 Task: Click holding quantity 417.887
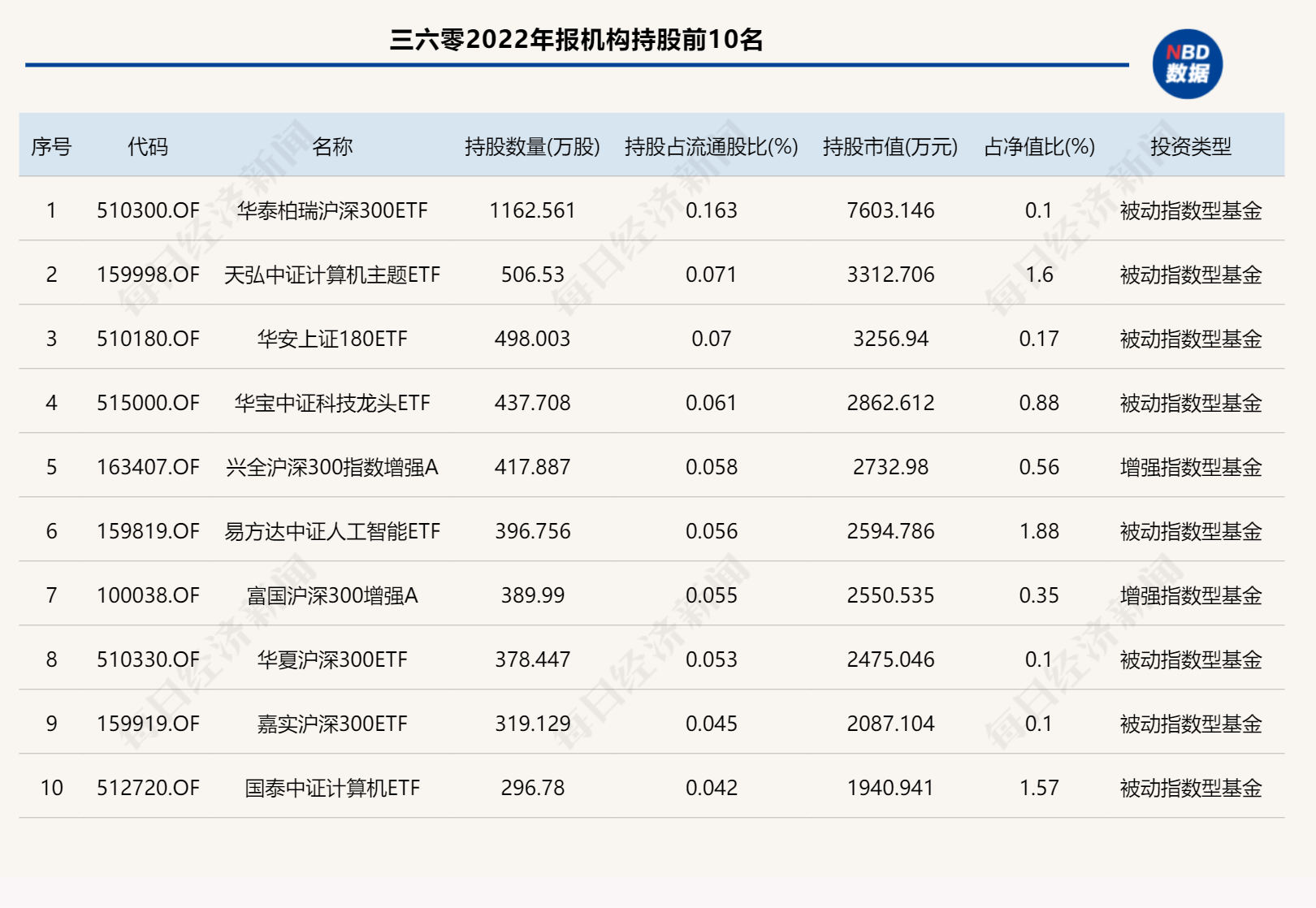[x=533, y=468]
